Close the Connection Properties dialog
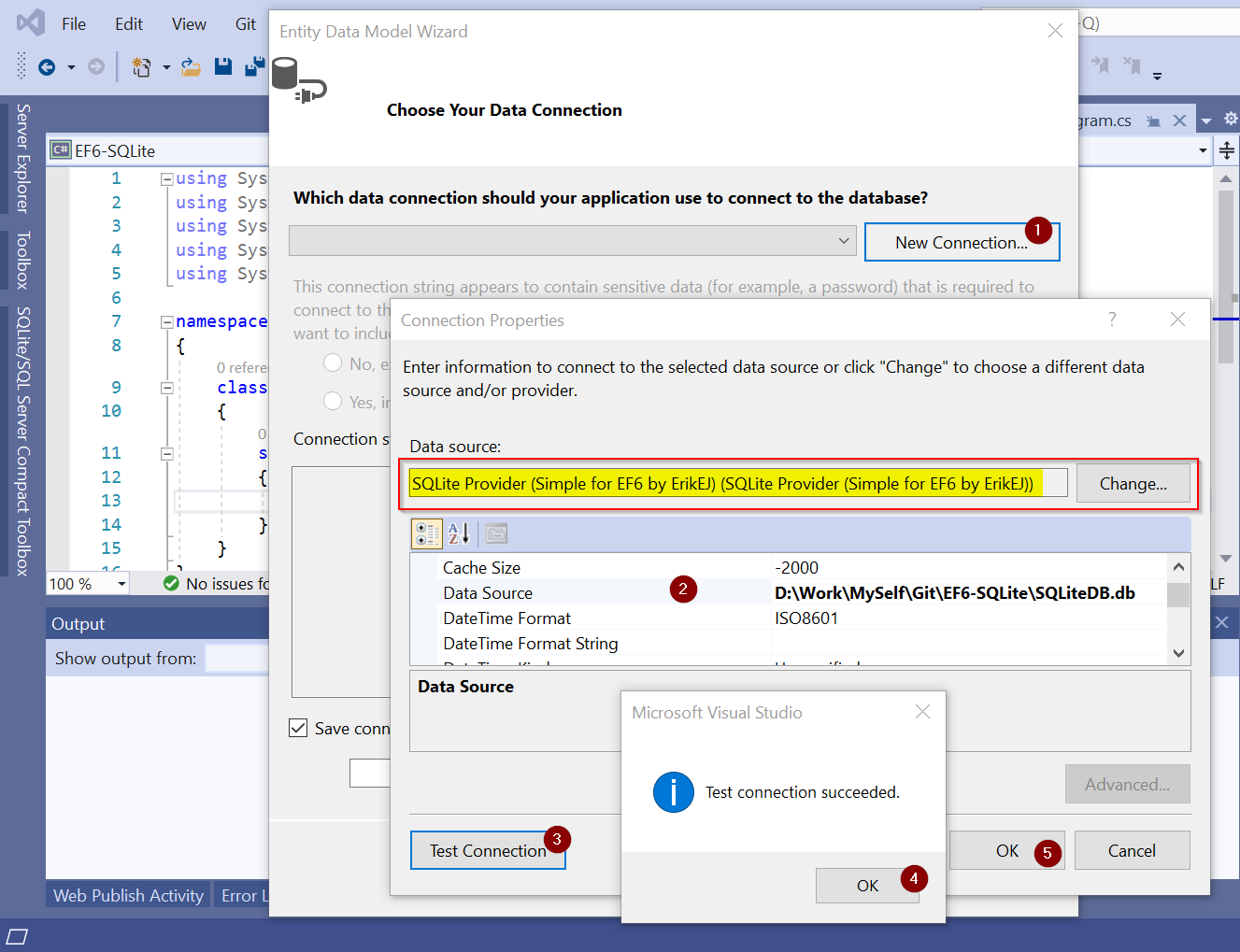Image resolution: width=1240 pixels, height=952 pixels. [x=1177, y=320]
